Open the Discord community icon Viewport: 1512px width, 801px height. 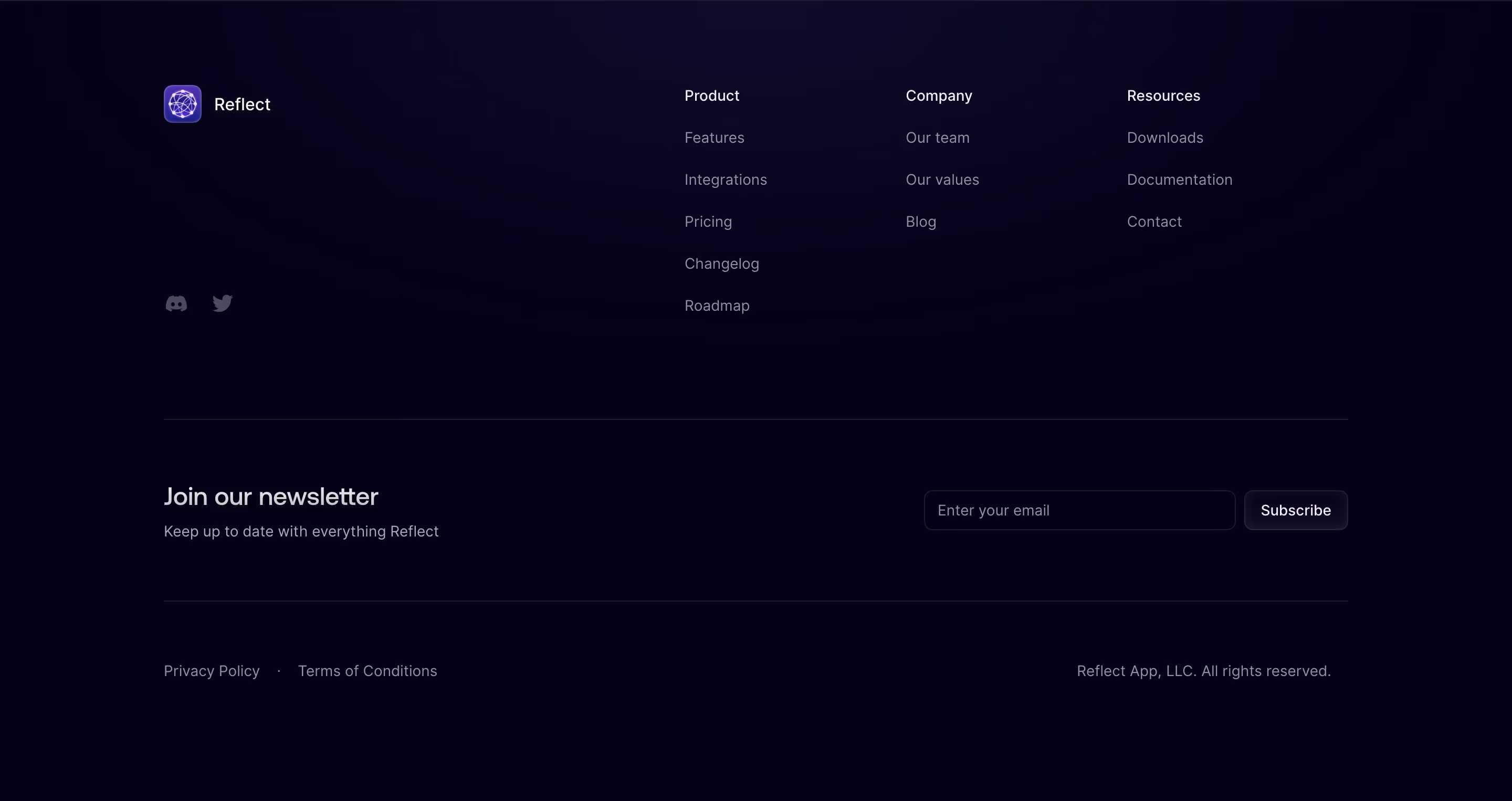pyautogui.click(x=176, y=303)
